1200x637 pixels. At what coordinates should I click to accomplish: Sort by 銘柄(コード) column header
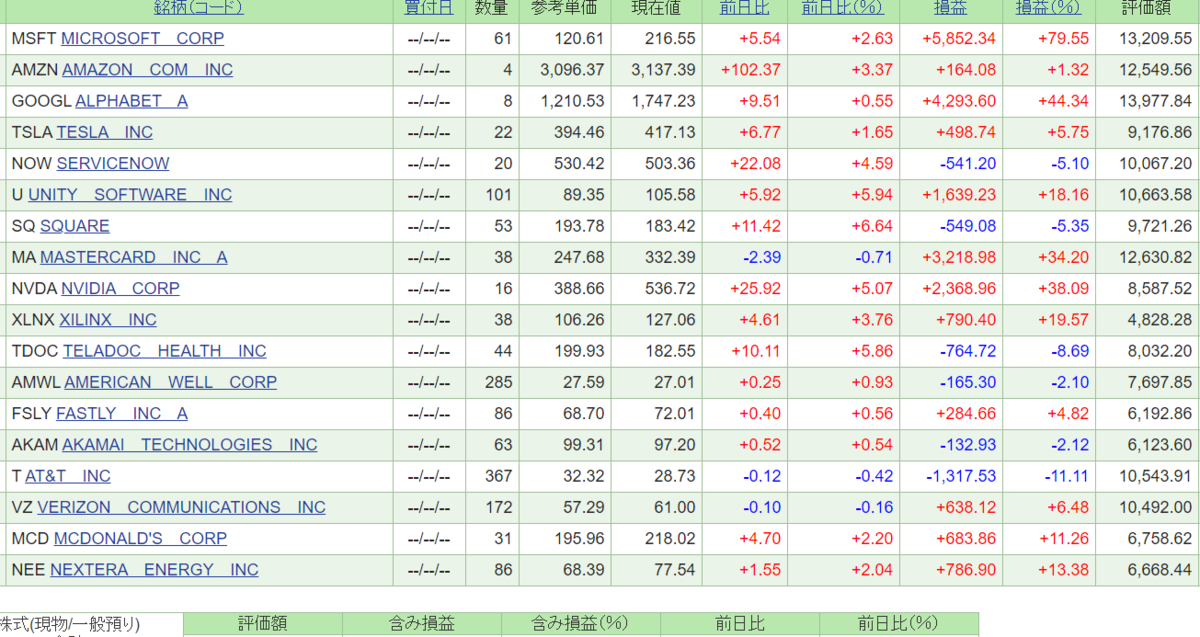198,8
